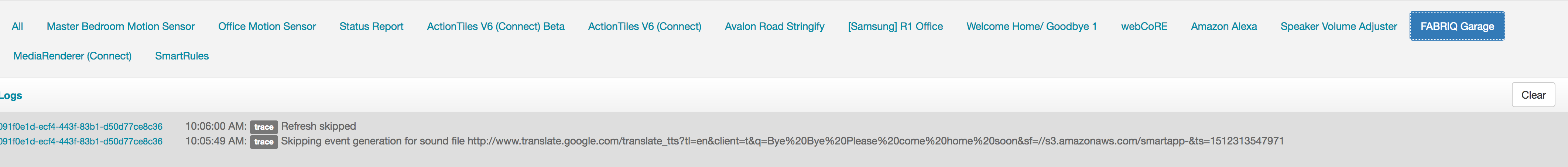This screenshot has width=1568, height=167.
Task: Open device ID link for 10:06:00 entry
Action: click(x=81, y=126)
